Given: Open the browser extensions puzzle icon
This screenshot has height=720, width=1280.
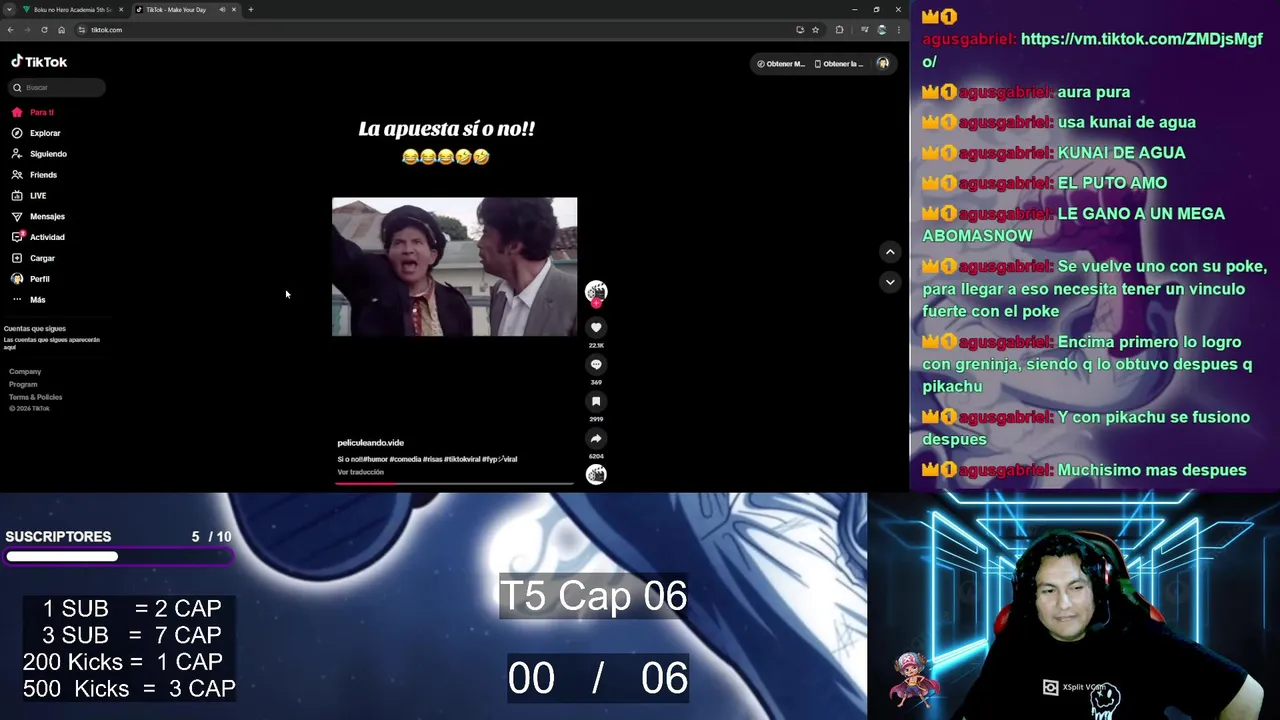Looking at the screenshot, I should click(839, 30).
